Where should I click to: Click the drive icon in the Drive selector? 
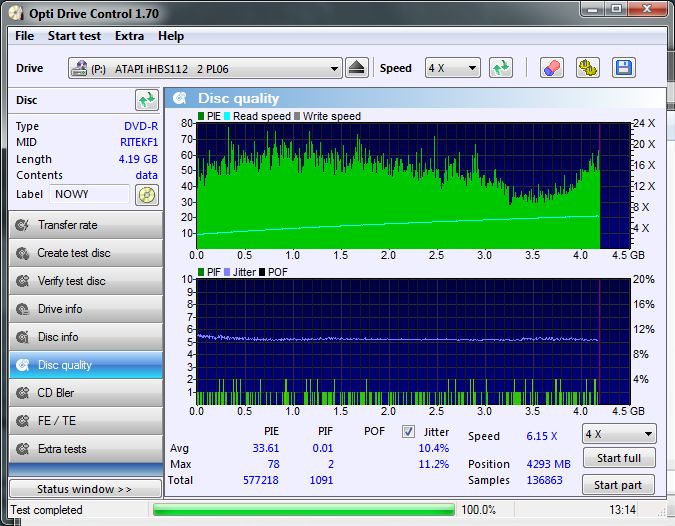tap(79, 68)
